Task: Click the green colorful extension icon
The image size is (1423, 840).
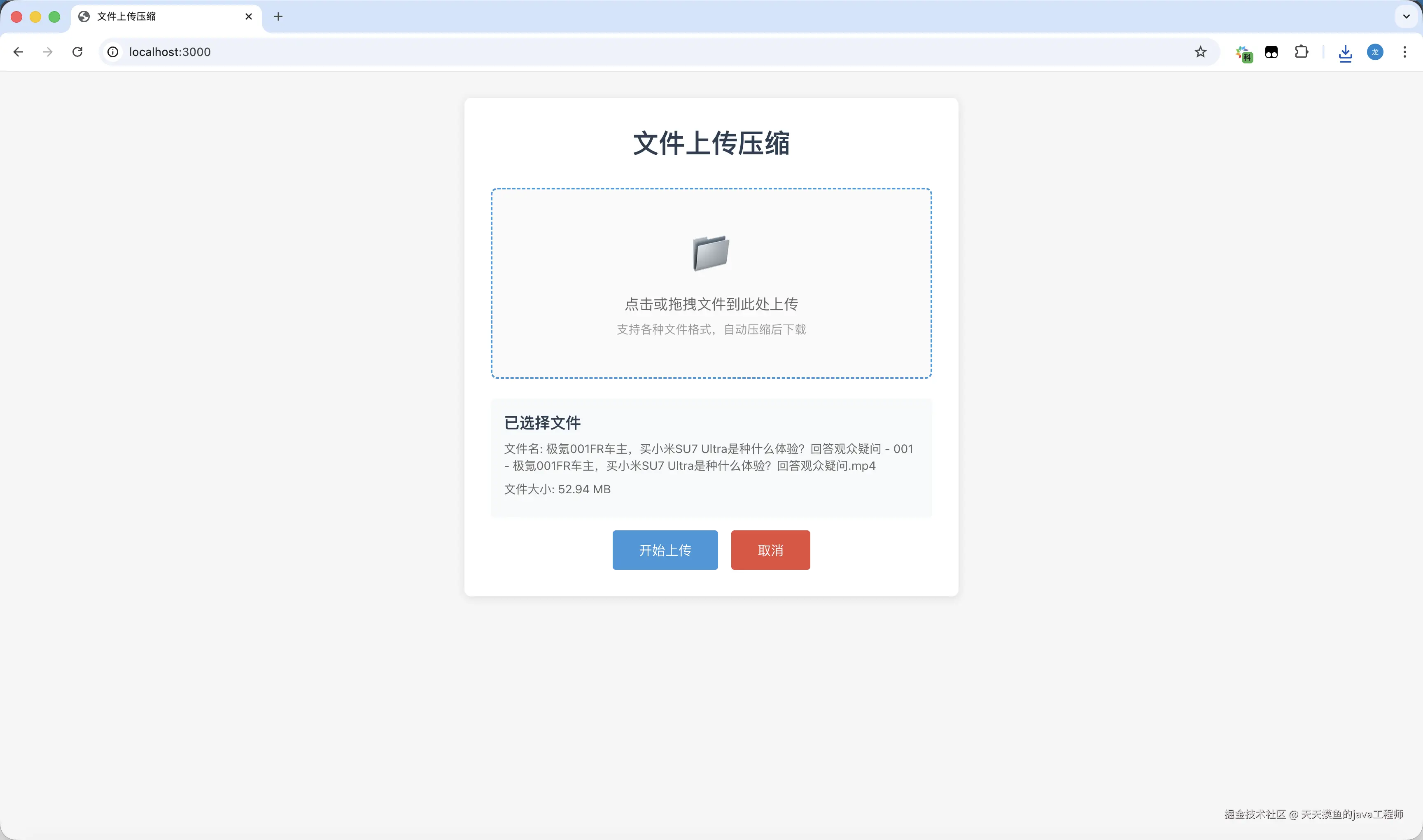Action: 1244,53
